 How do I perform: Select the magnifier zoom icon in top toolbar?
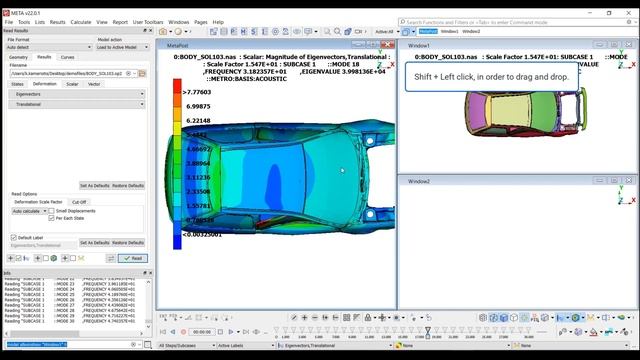pyautogui.click(x=337, y=31)
